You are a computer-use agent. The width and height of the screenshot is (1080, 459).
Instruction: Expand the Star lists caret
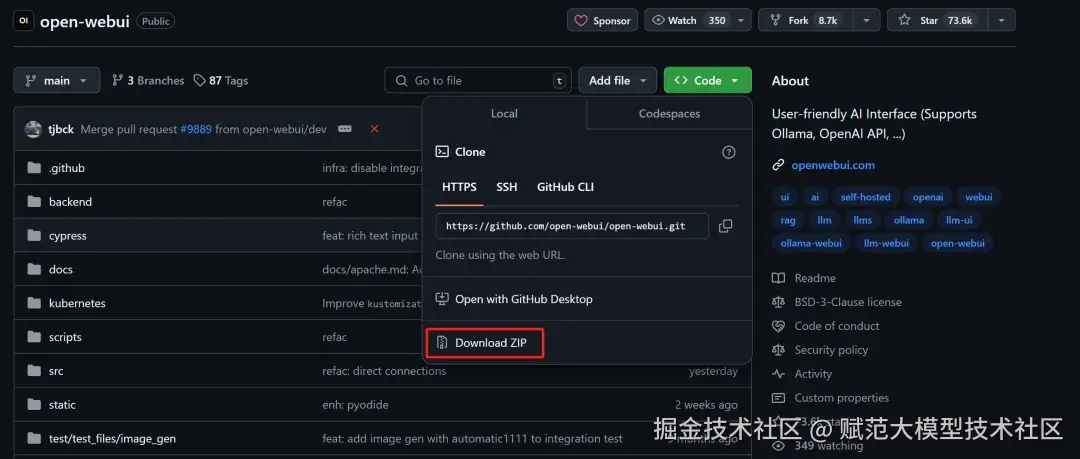1001,21
